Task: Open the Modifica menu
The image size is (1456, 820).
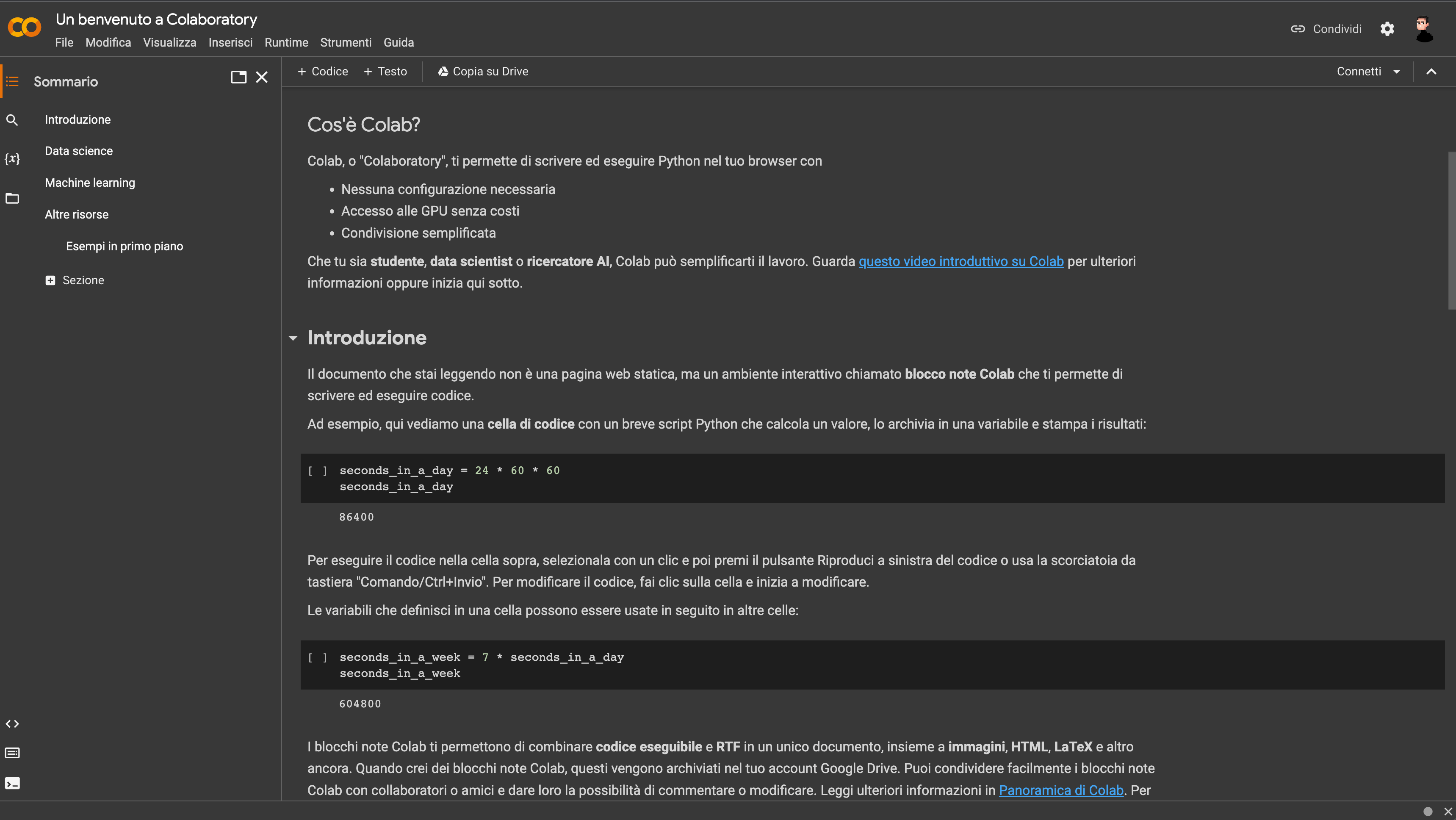Action: click(108, 43)
